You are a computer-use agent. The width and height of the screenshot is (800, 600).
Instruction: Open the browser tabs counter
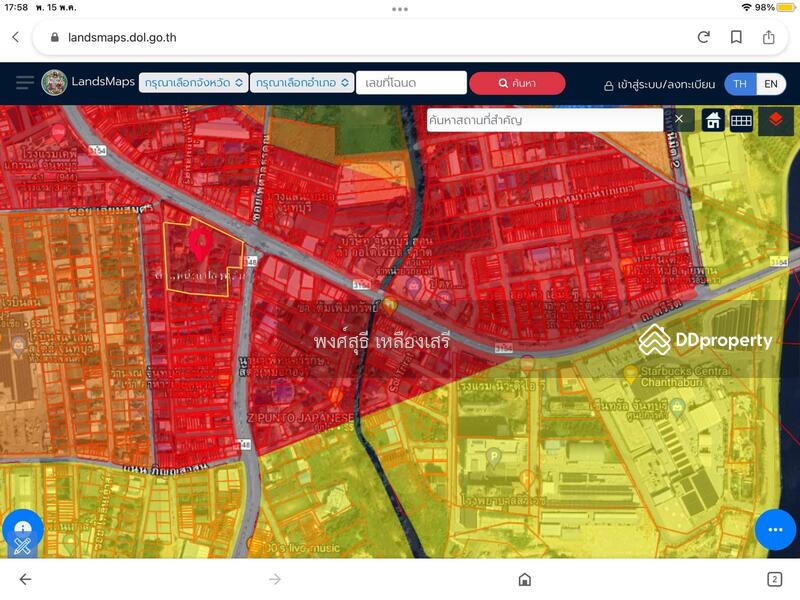774,579
